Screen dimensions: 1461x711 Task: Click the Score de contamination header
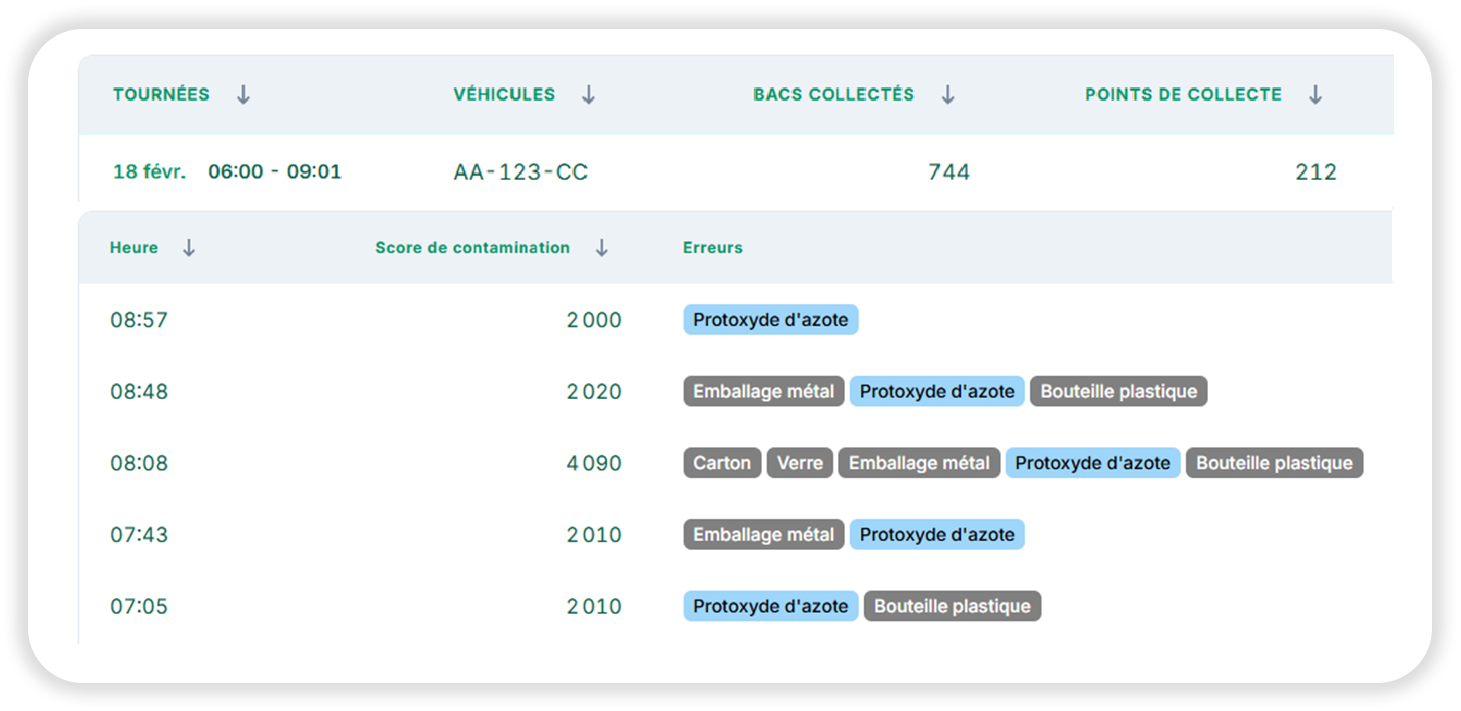click(473, 248)
